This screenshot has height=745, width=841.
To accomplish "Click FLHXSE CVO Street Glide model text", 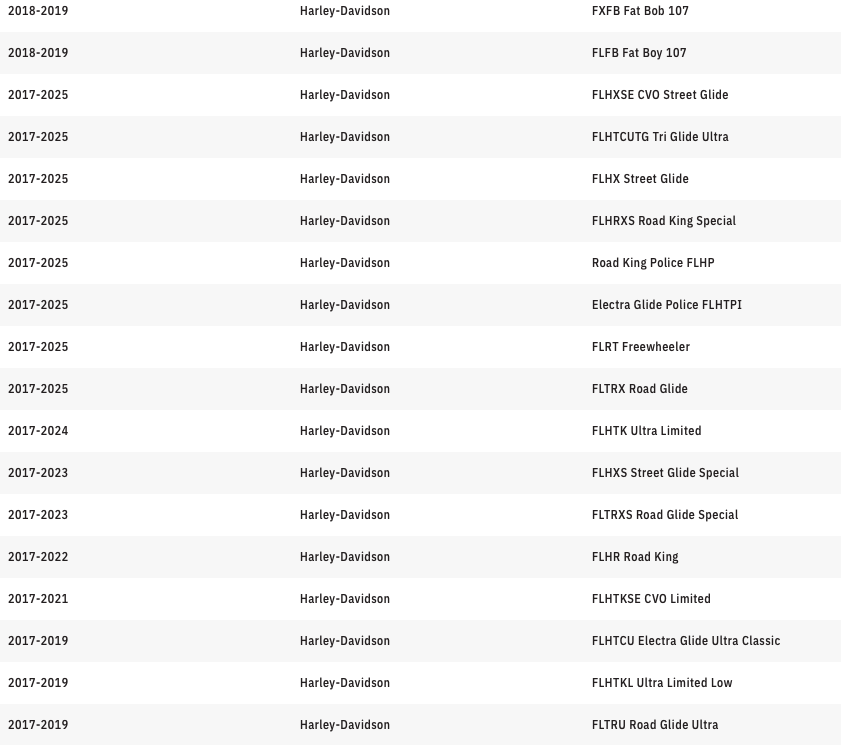I will pyautogui.click(x=660, y=95).
